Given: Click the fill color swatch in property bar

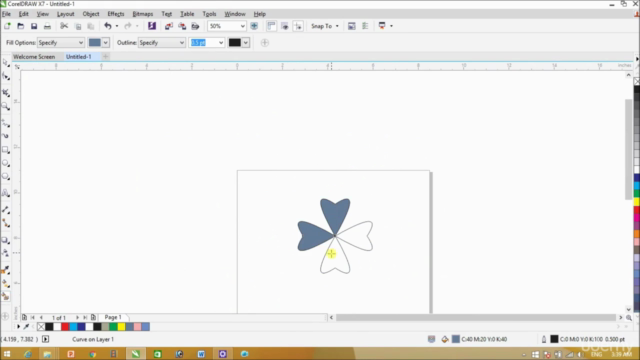Looking at the screenshot, I should 95,42.
